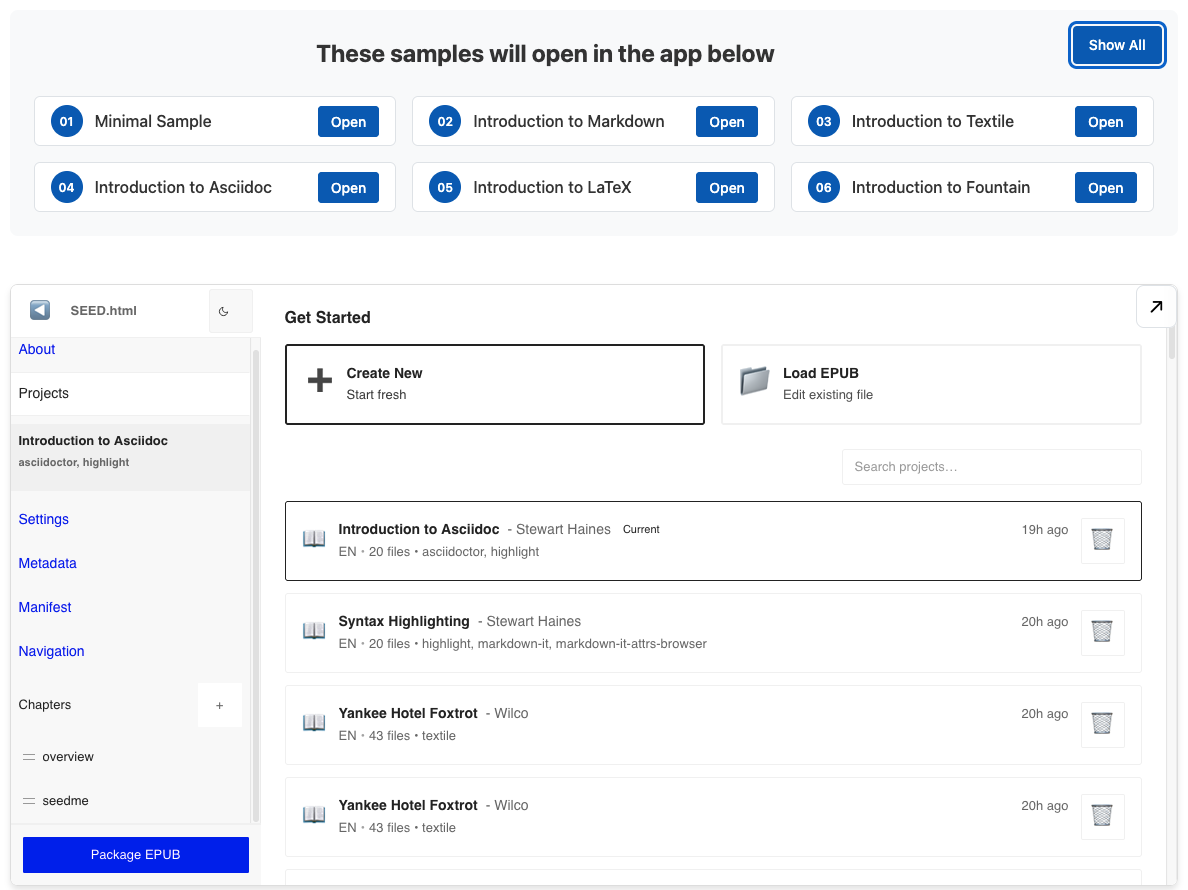The height and width of the screenshot is (890, 1188).
Task: Click the 03 badge of Introduction to Textile
Action: [824, 121]
